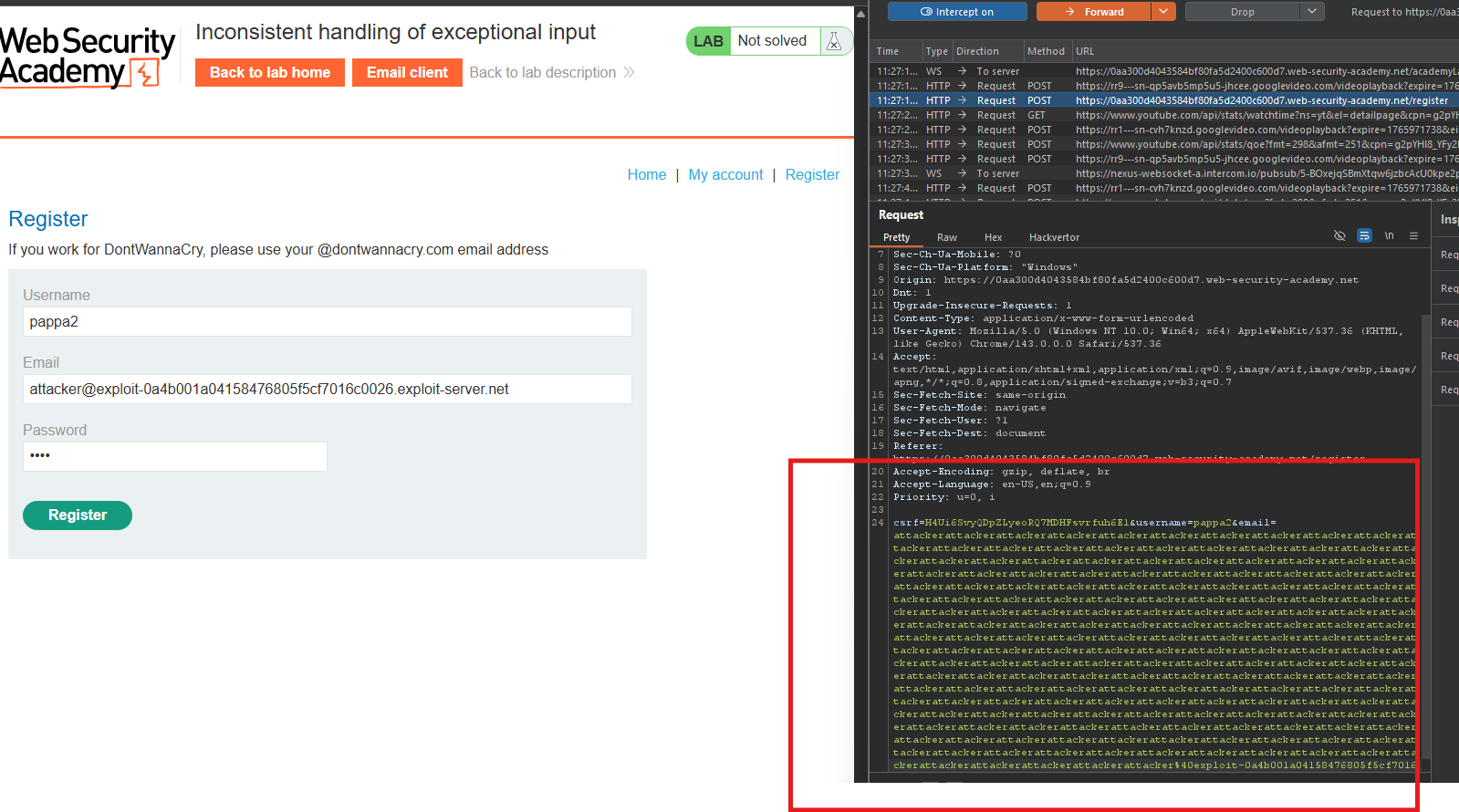Select the web-security-academy.net/register POST row
Image resolution: width=1459 pixels, height=812 pixels.
(1164, 100)
